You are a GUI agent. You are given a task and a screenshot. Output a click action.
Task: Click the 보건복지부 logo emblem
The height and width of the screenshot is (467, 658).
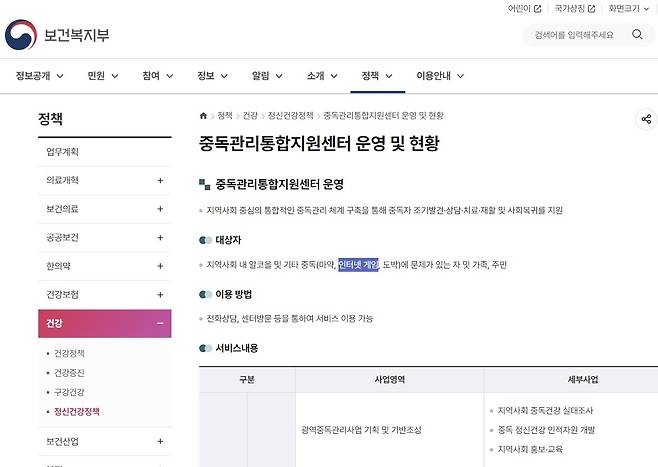click(21, 35)
